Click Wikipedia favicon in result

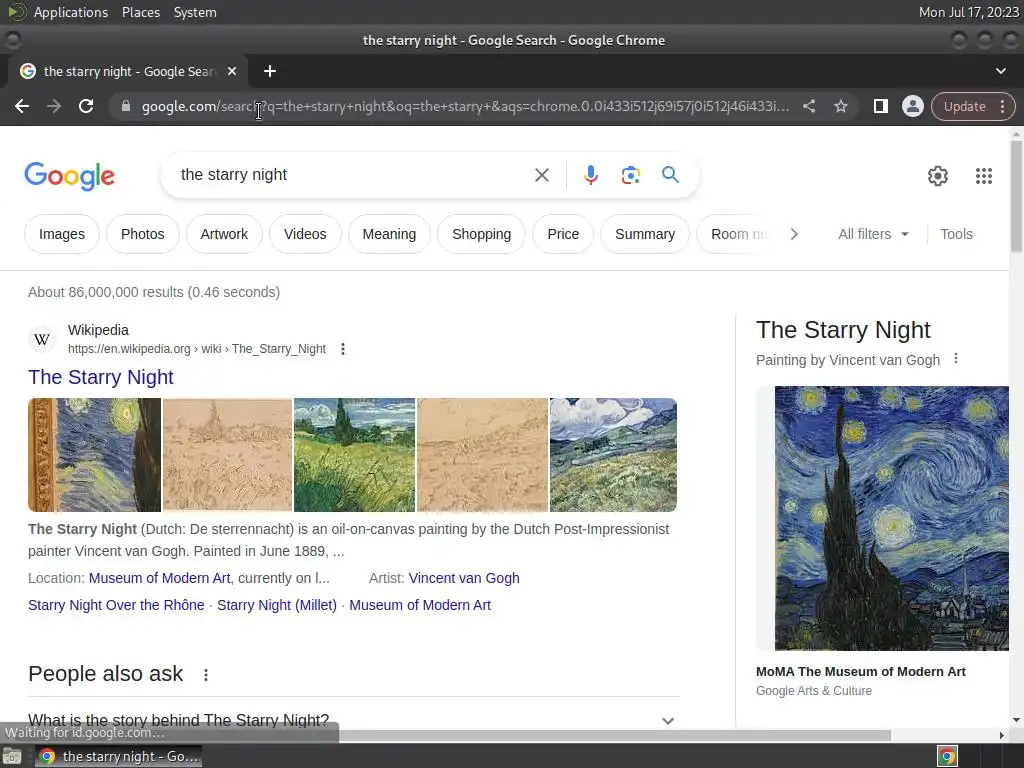click(42, 340)
